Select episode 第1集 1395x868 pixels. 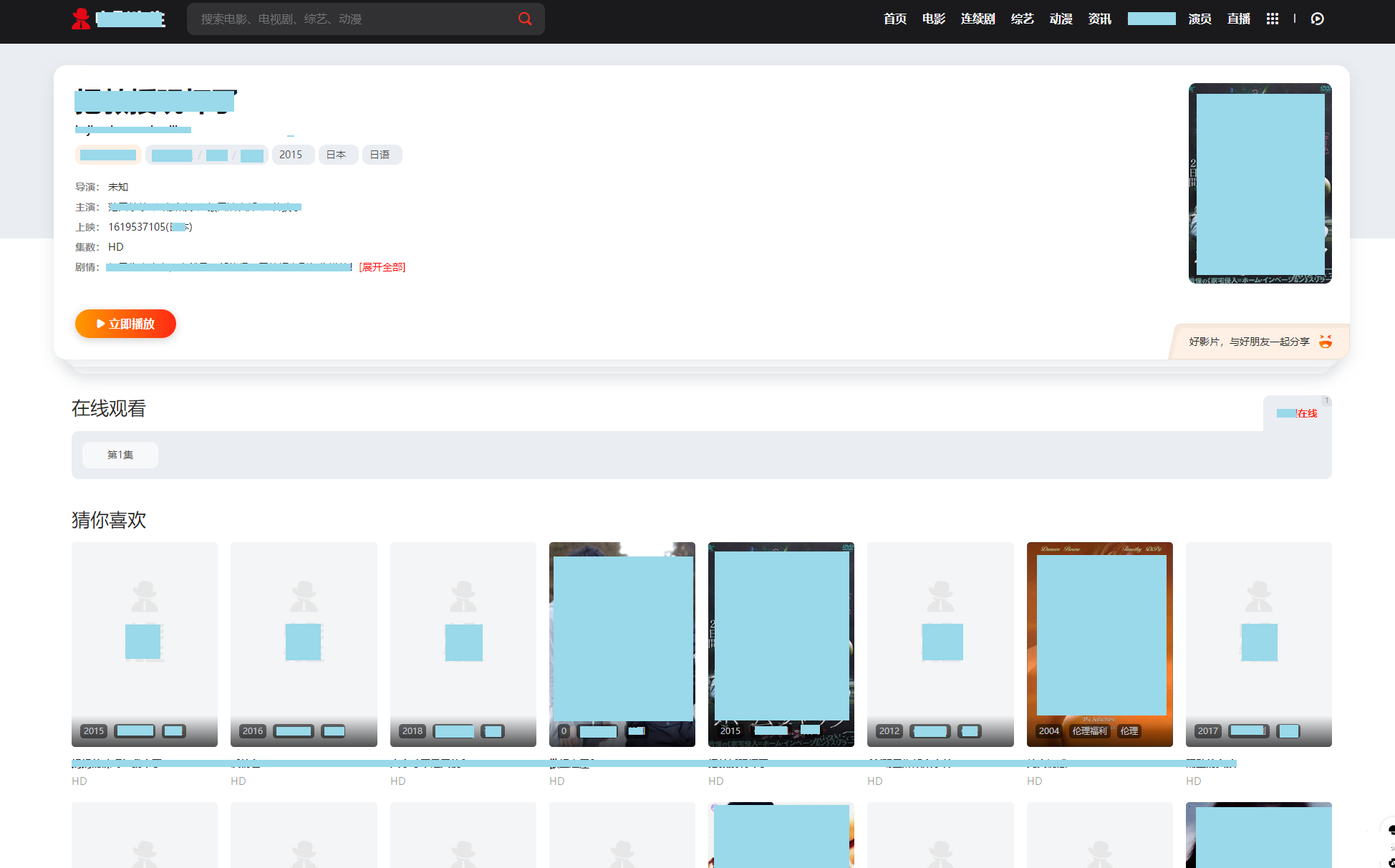click(120, 455)
